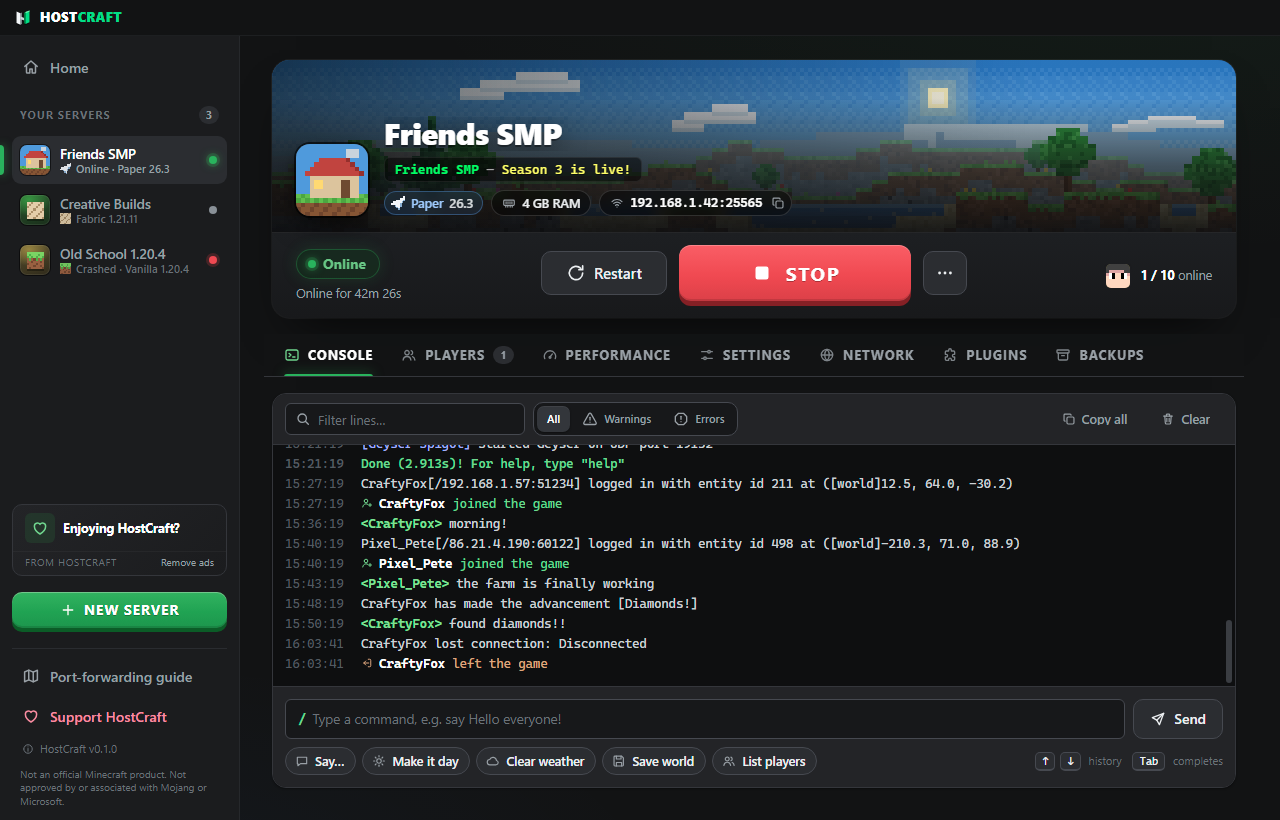
Task: Click Make it day quick command
Action: 416,761
